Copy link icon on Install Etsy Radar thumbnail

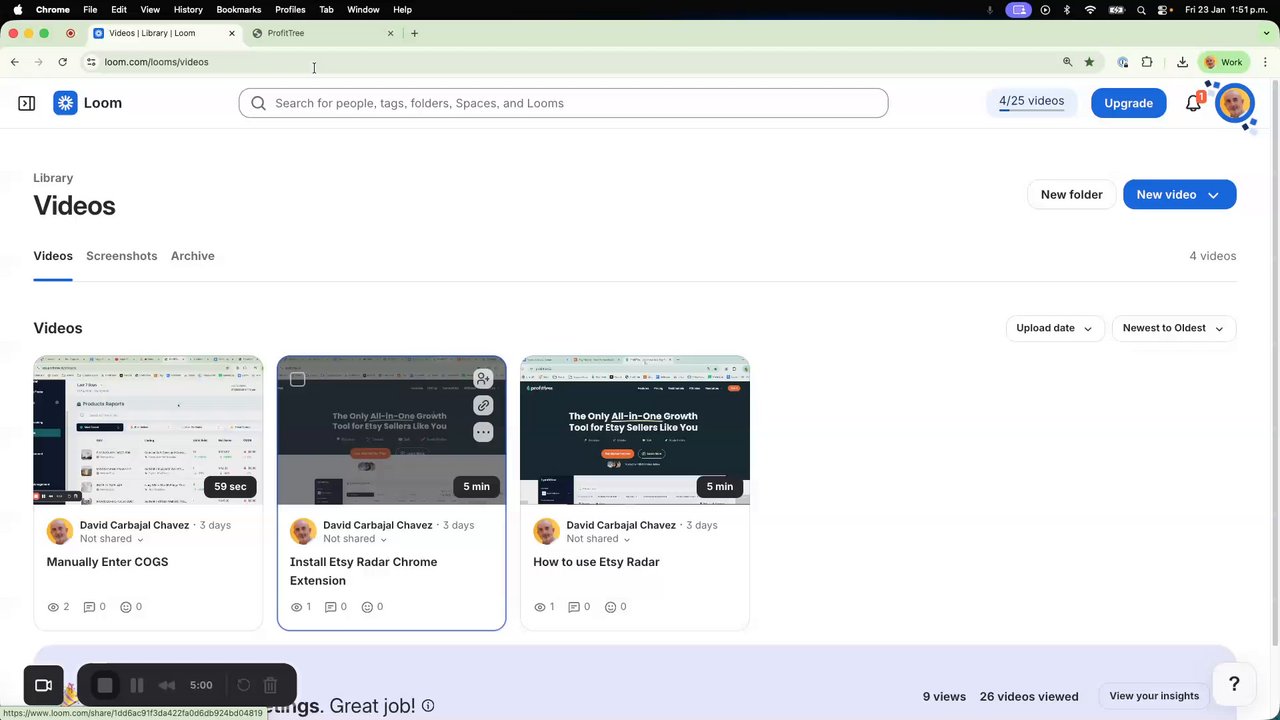[483, 405]
